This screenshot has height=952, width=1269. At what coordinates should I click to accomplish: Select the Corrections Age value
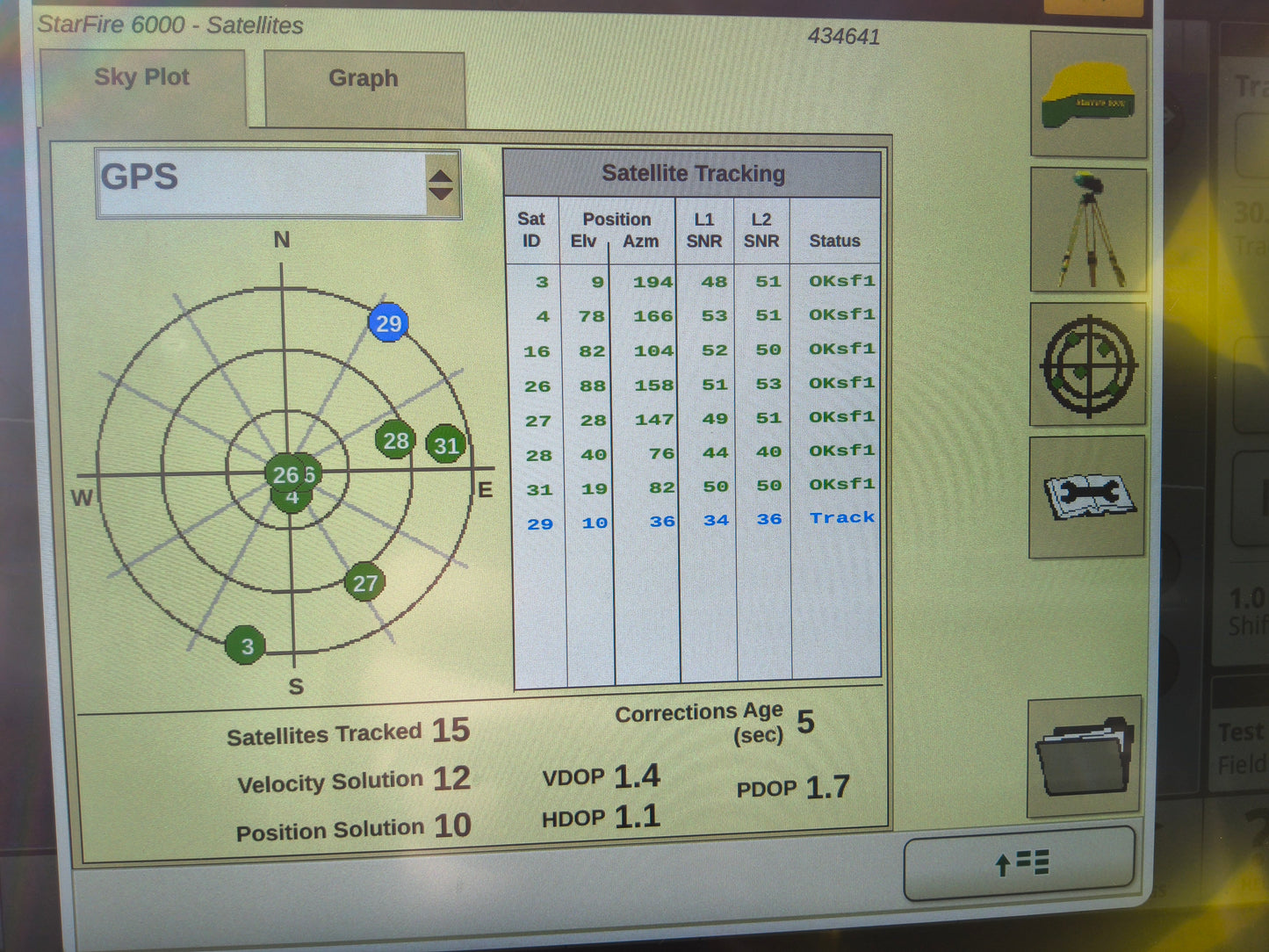(804, 722)
